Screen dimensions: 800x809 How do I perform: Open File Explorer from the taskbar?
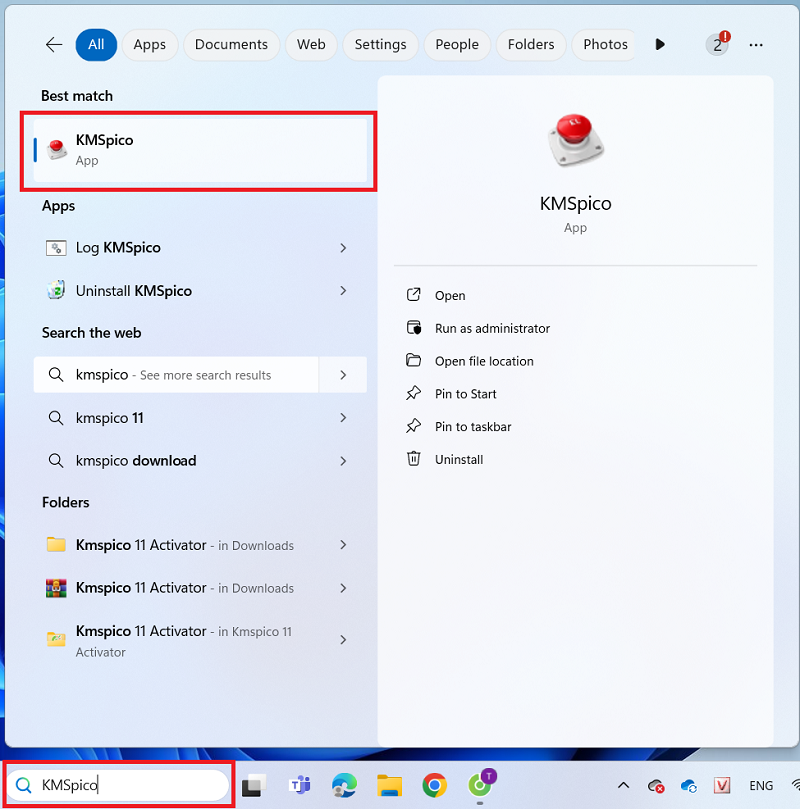click(x=389, y=785)
